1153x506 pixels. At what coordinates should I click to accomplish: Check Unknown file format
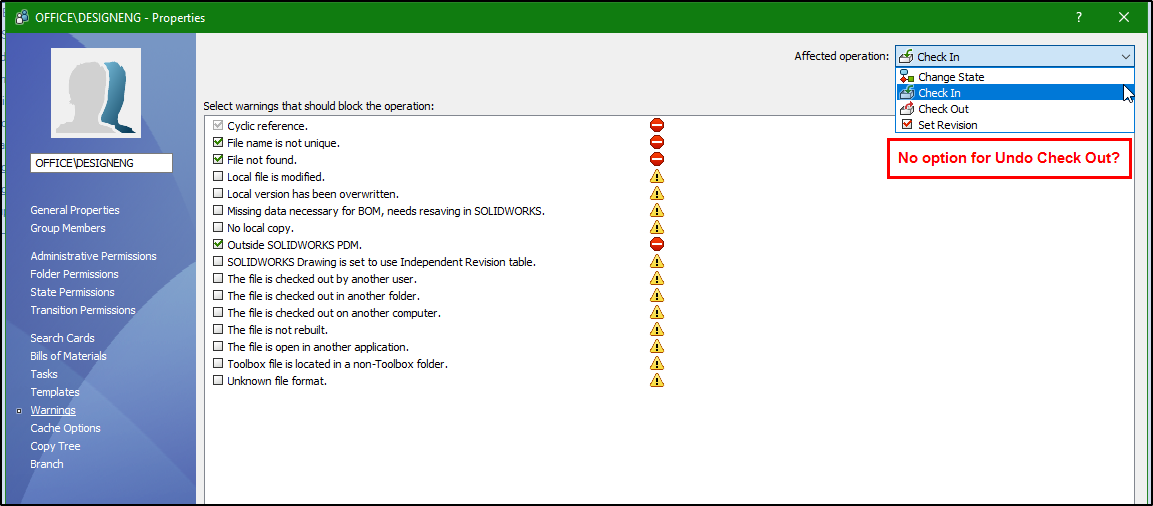point(218,380)
